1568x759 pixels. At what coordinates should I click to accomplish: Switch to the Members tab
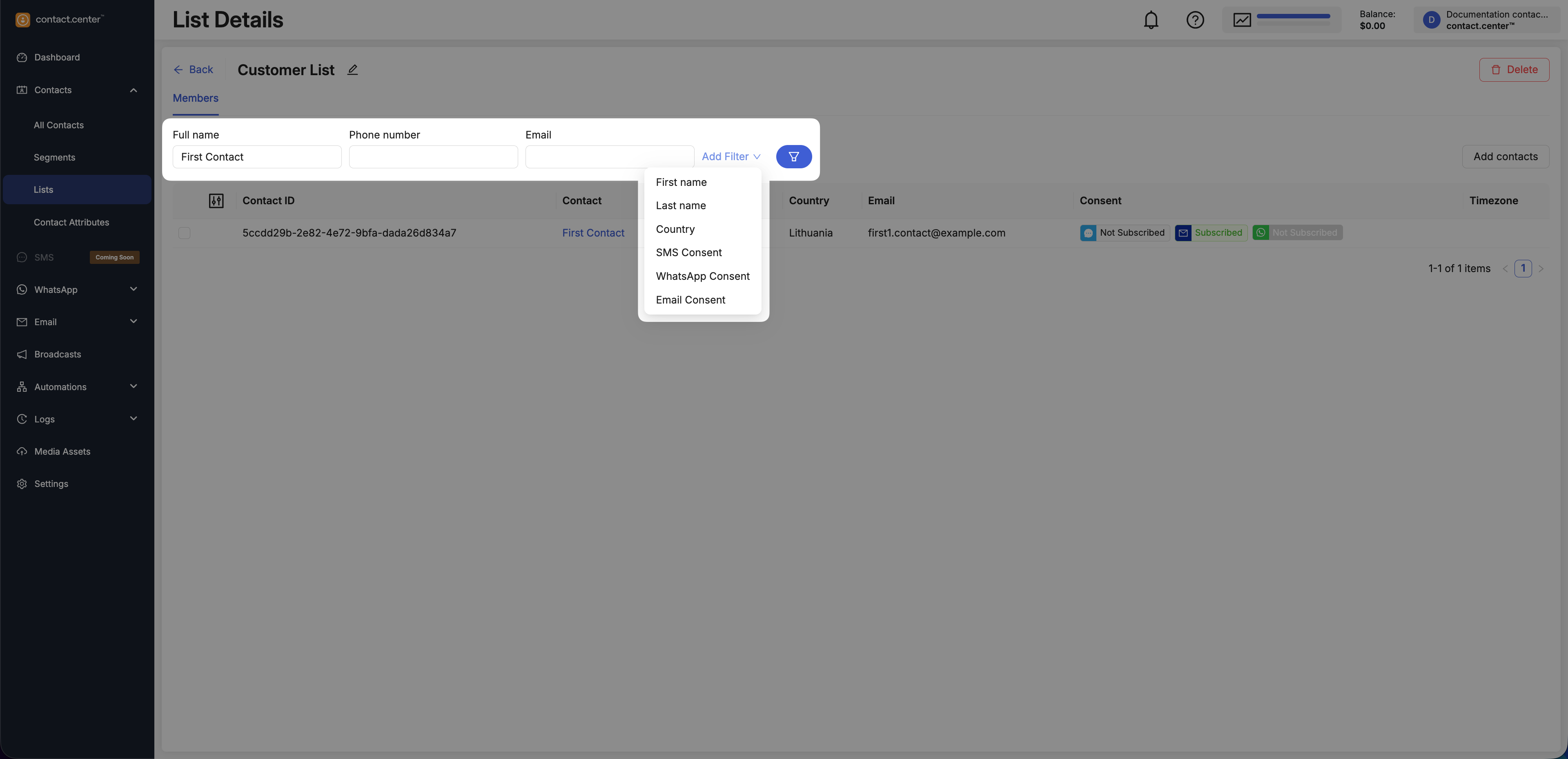pos(196,98)
